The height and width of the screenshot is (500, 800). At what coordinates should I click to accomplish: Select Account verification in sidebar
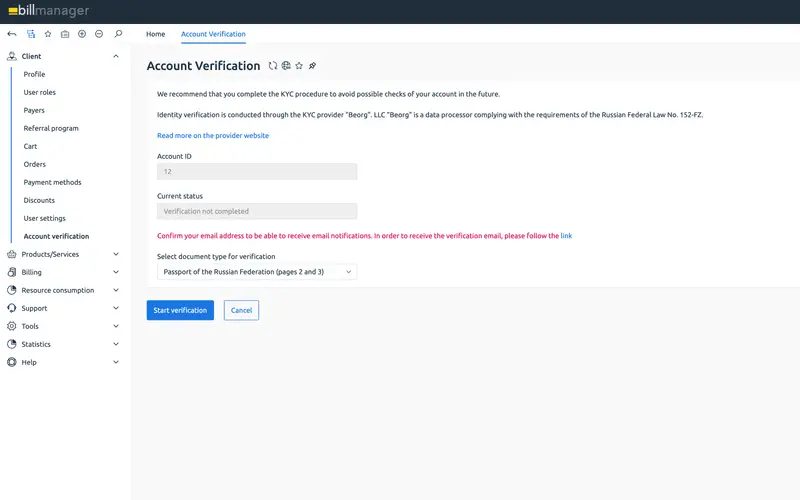[x=56, y=236]
